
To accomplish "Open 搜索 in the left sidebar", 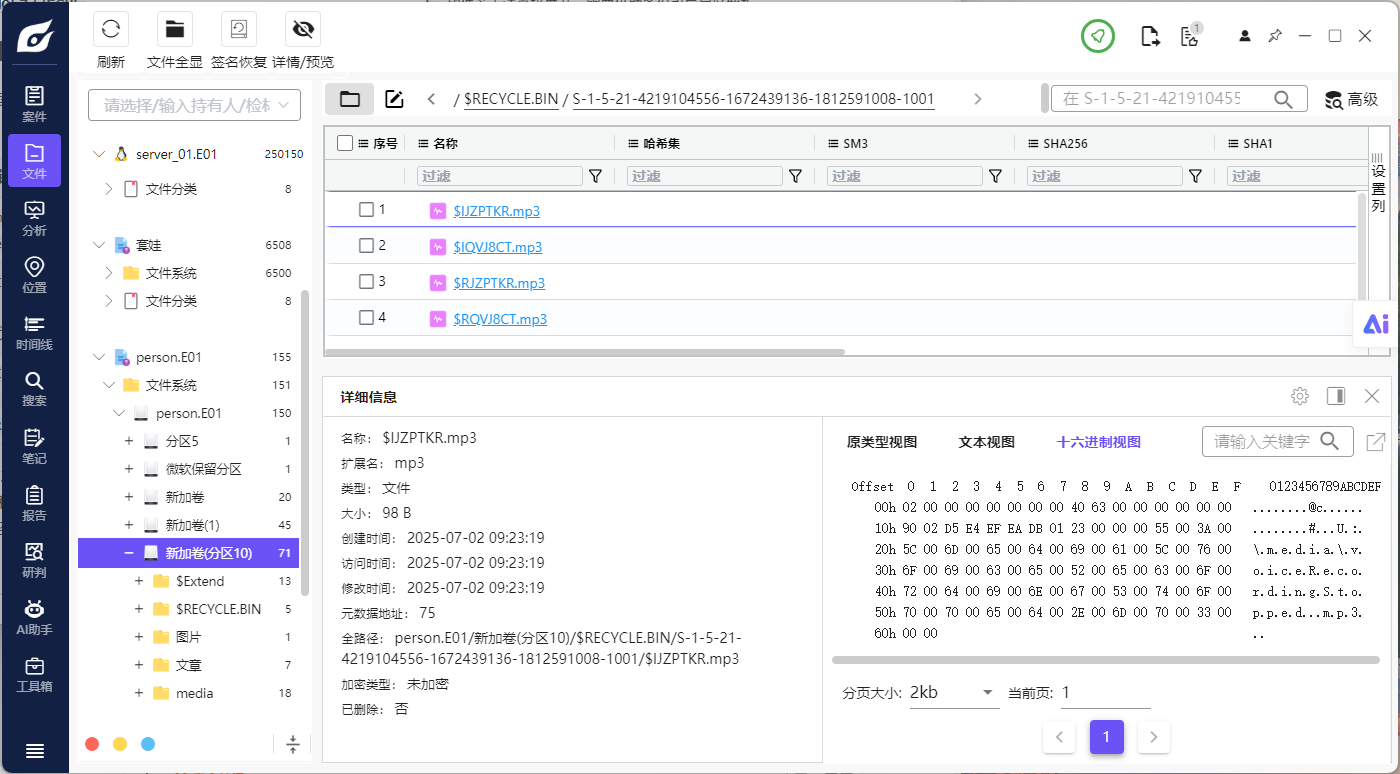I will tap(34, 389).
